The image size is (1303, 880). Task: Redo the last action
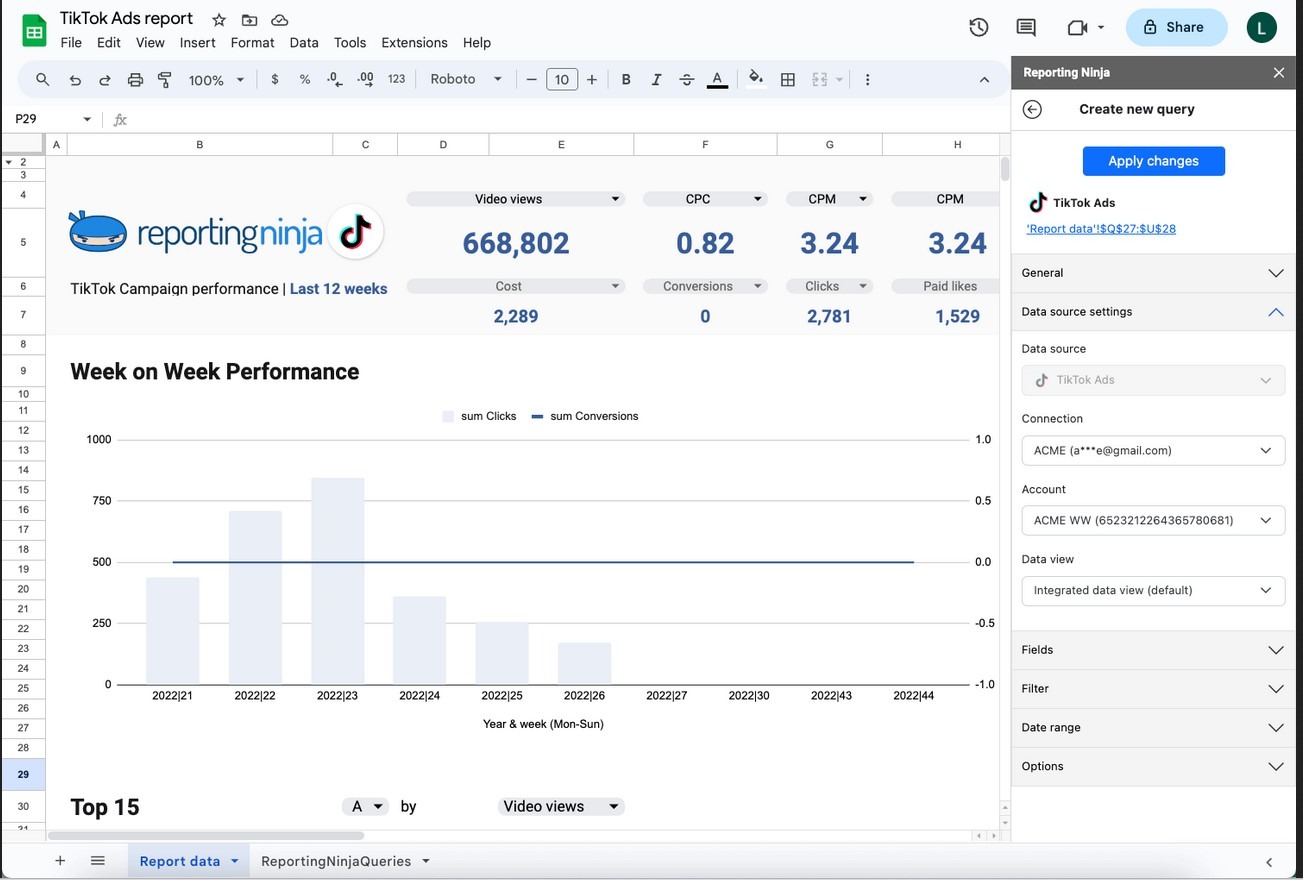tap(105, 80)
